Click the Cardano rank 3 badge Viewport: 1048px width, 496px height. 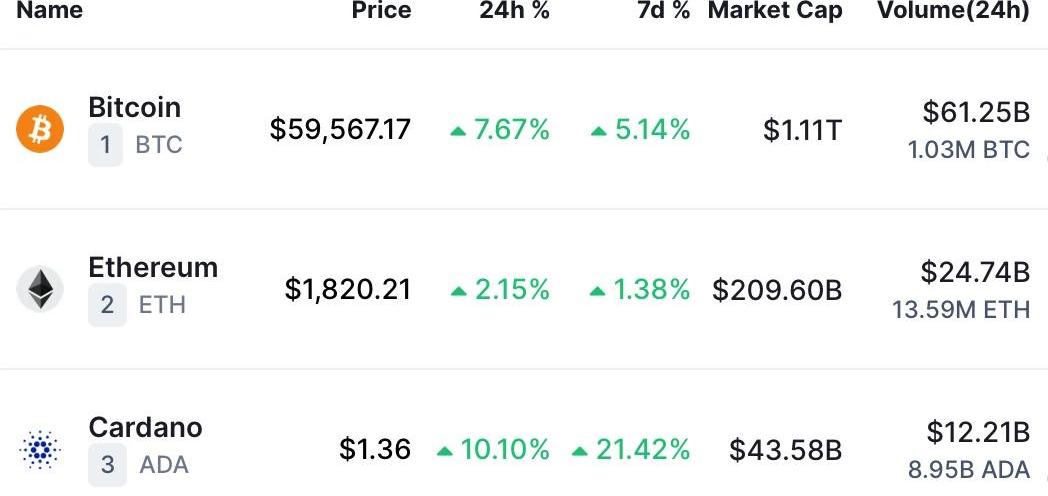pos(107,466)
